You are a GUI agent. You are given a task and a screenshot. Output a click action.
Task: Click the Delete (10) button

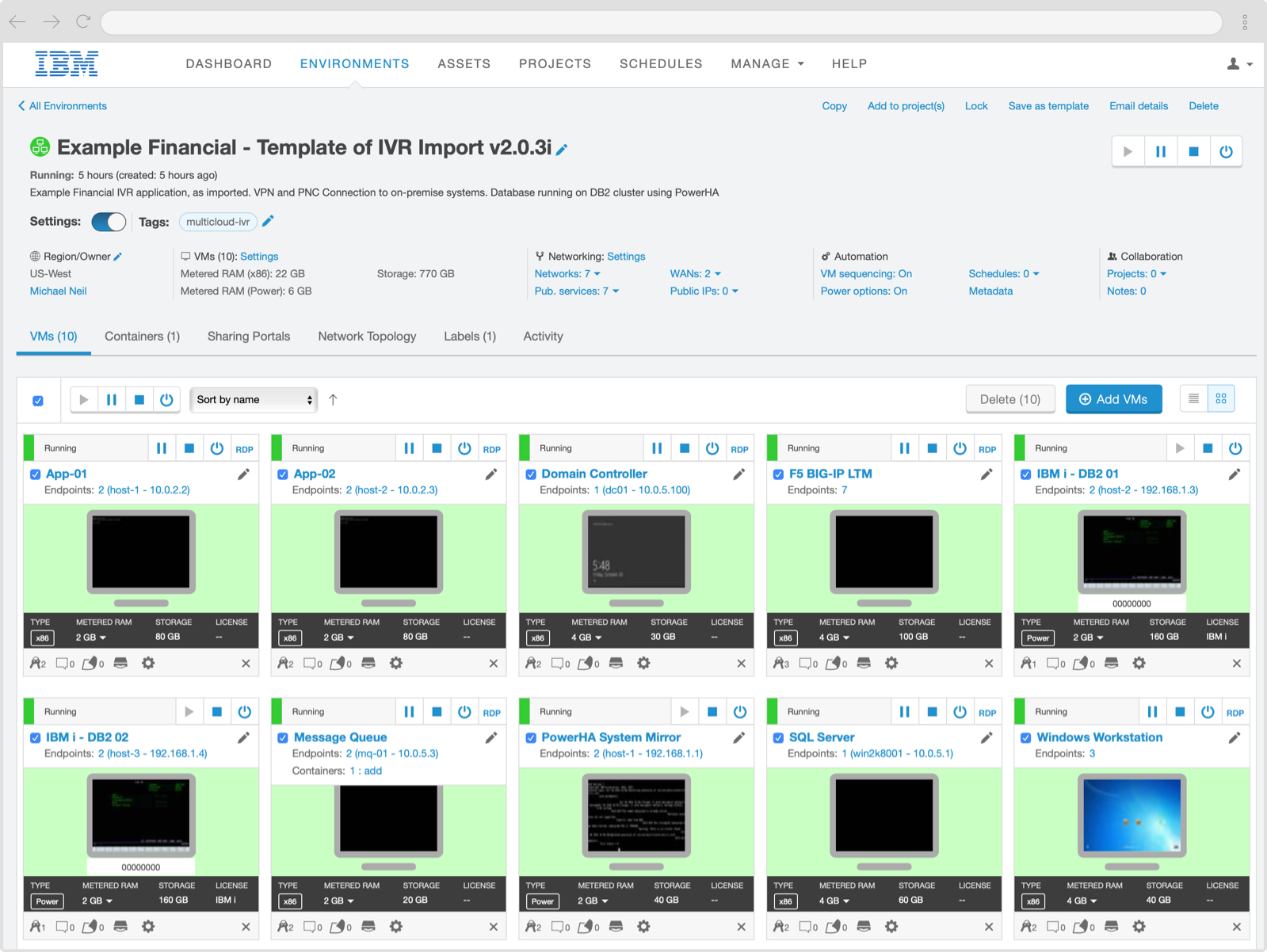tap(1010, 399)
